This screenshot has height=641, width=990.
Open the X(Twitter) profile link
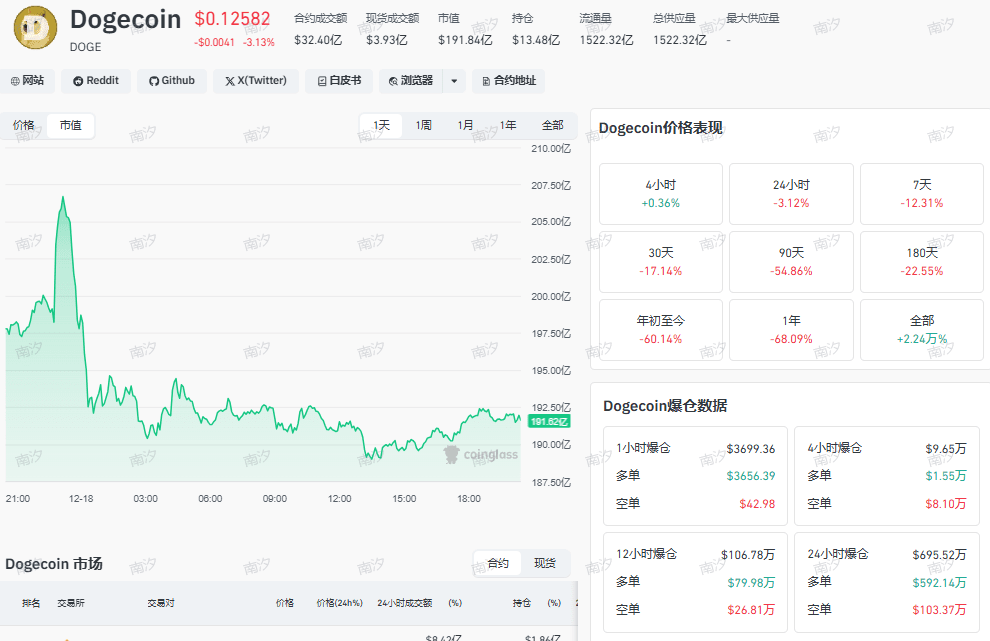pos(256,81)
